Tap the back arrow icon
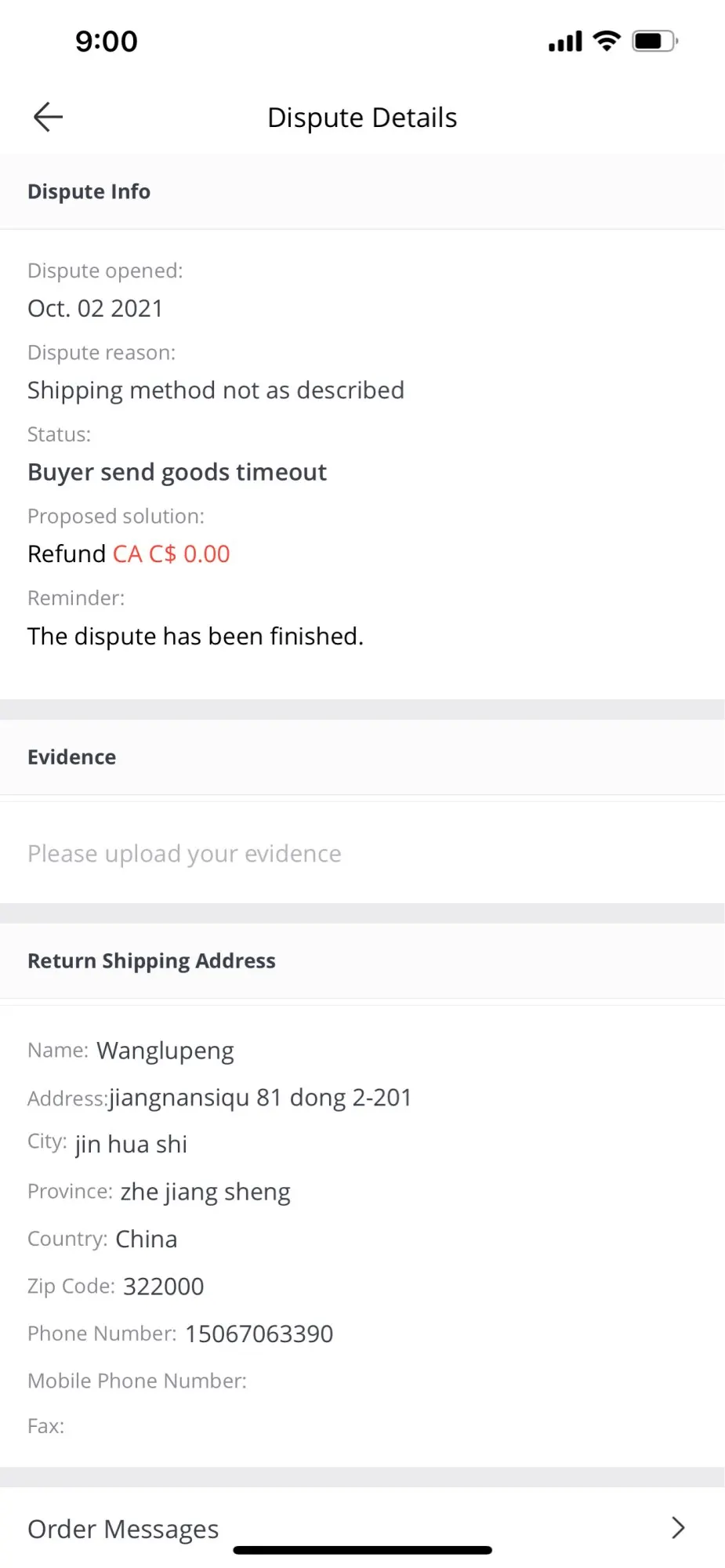The width and height of the screenshot is (725, 1568). (48, 118)
